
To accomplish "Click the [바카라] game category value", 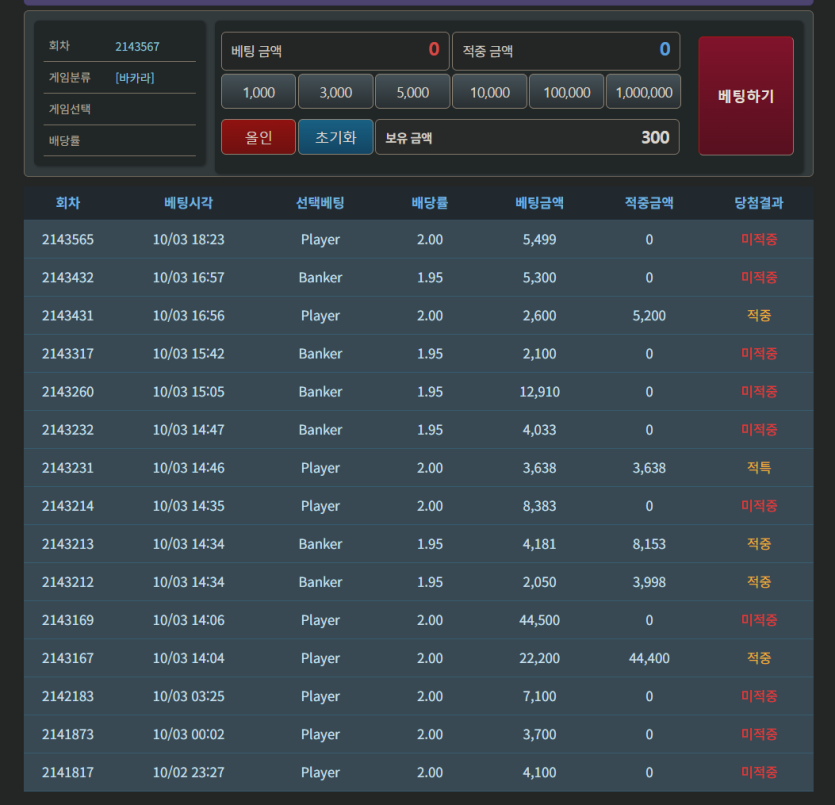I will coord(135,78).
